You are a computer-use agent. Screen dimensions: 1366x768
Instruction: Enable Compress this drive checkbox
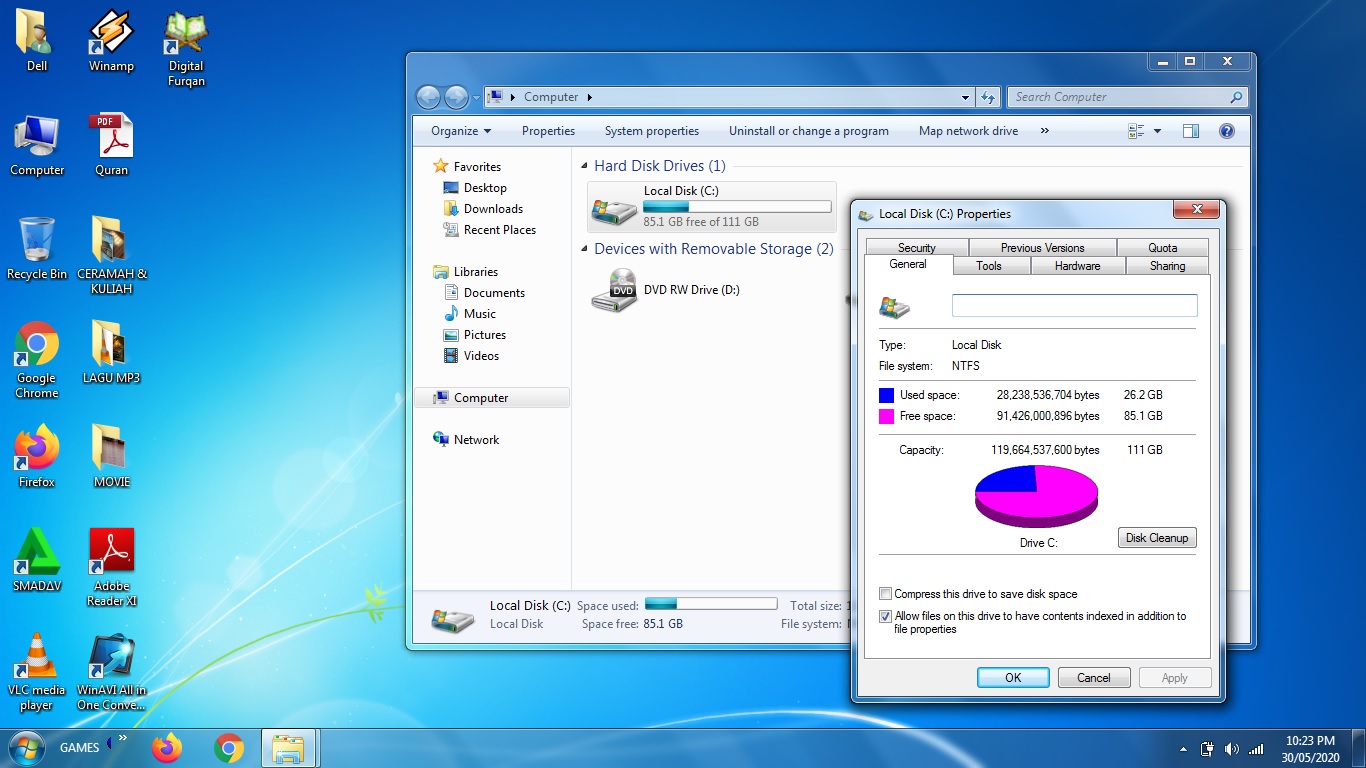tap(885, 594)
